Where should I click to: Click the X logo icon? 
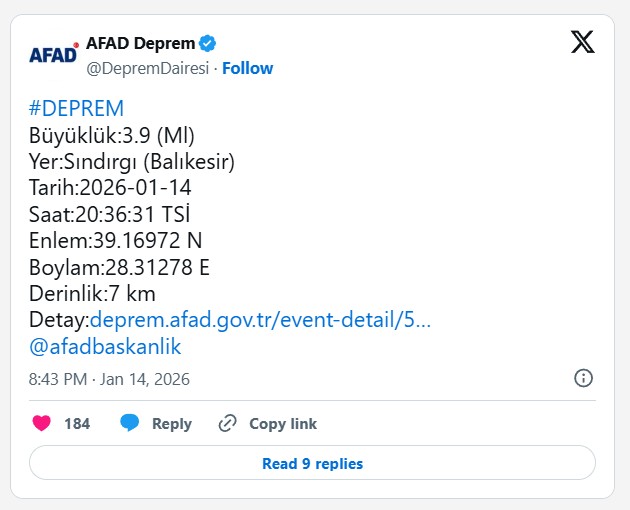click(x=583, y=42)
